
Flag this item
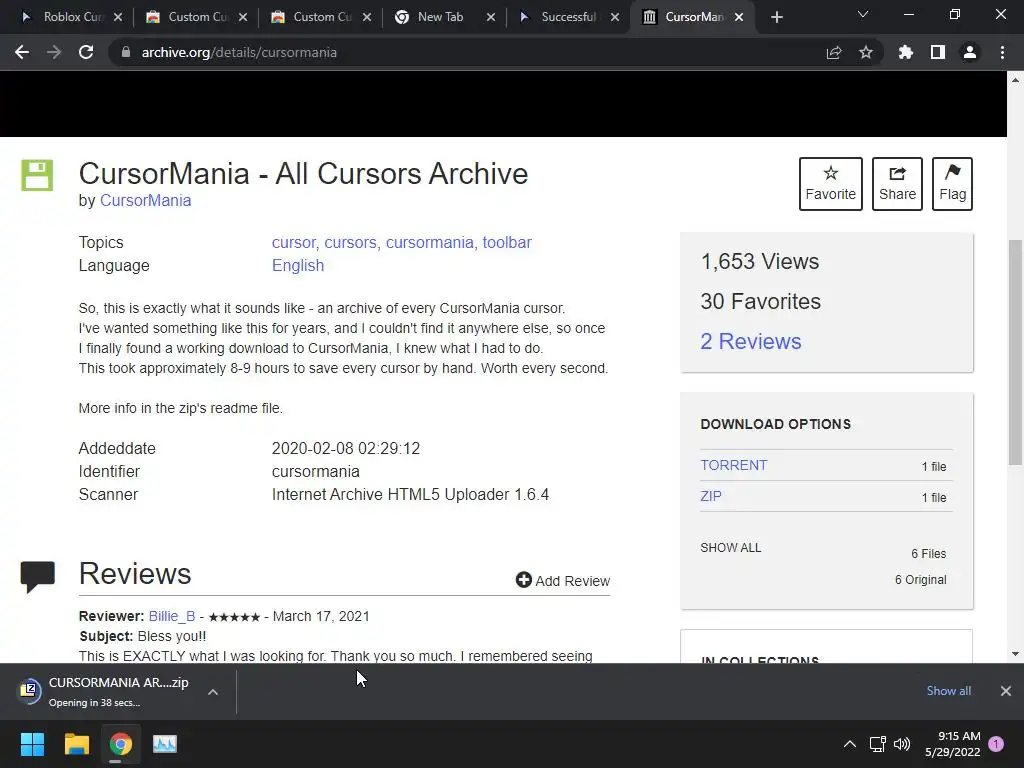pos(952,184)
